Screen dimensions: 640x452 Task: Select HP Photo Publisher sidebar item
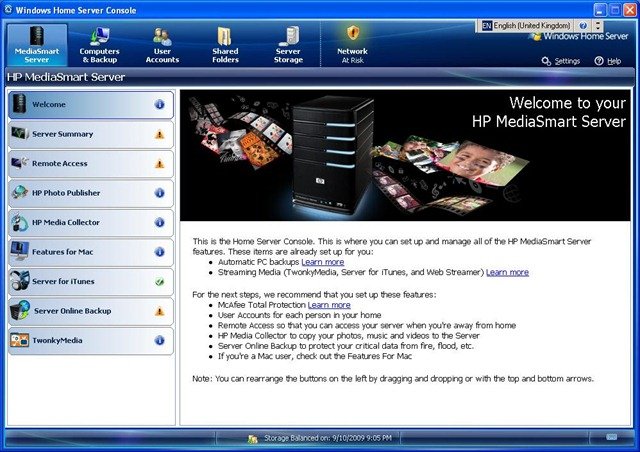[91, 193]
